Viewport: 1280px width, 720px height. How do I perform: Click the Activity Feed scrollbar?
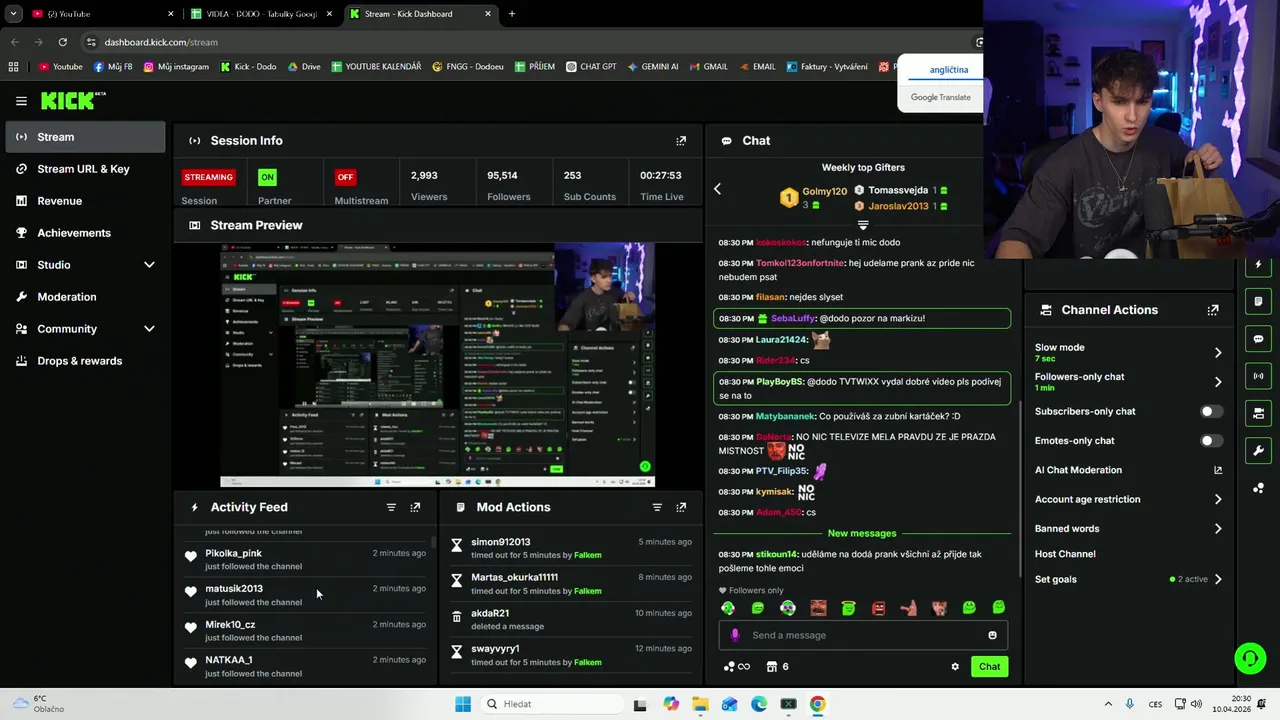click(433, 541)
